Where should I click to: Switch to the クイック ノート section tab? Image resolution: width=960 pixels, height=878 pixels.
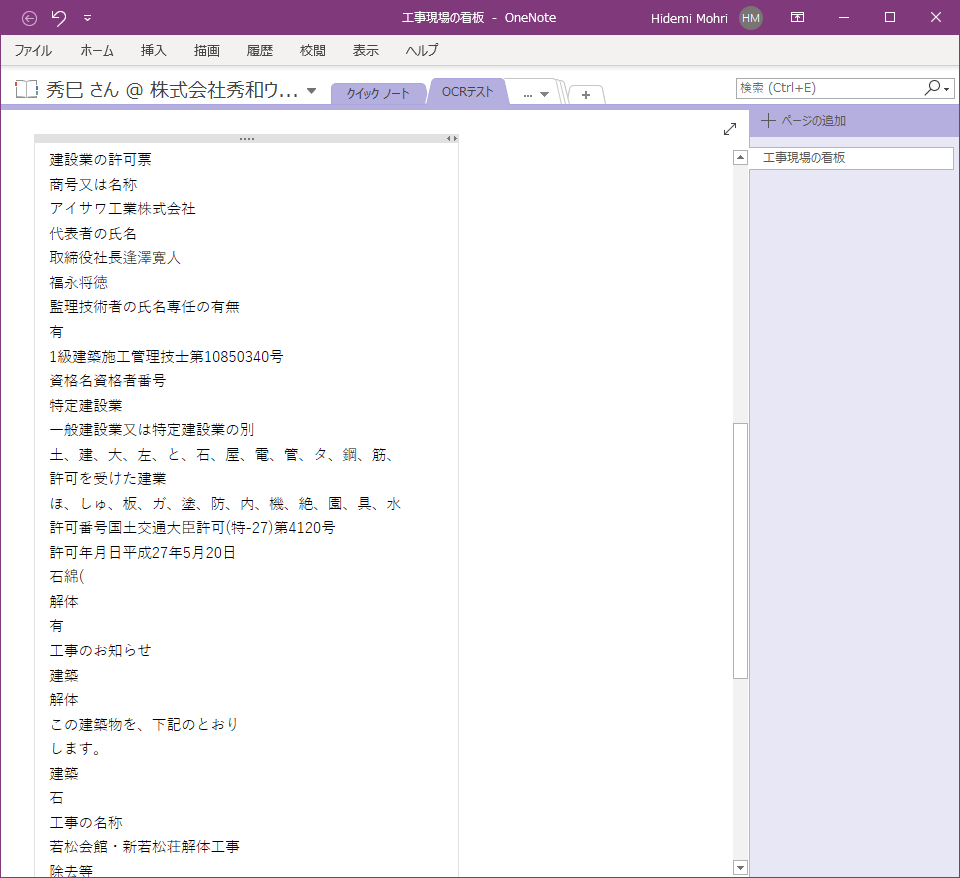coord(378,93)
